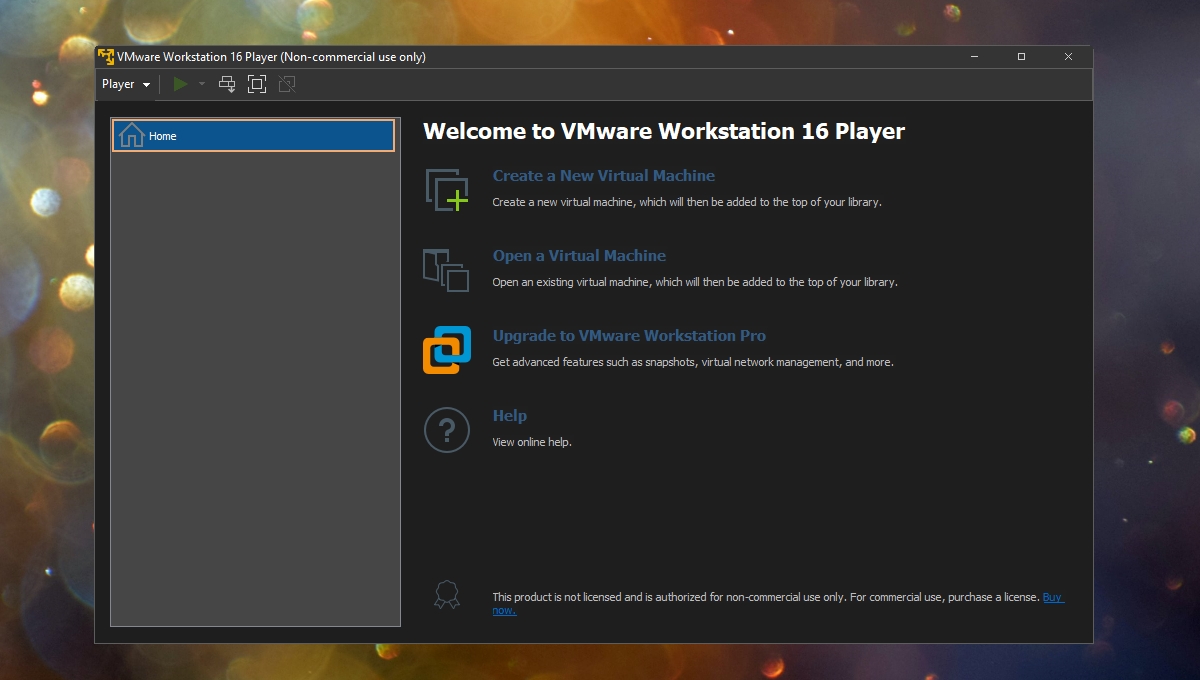
Task: Open the Help link
Action: 510,416
